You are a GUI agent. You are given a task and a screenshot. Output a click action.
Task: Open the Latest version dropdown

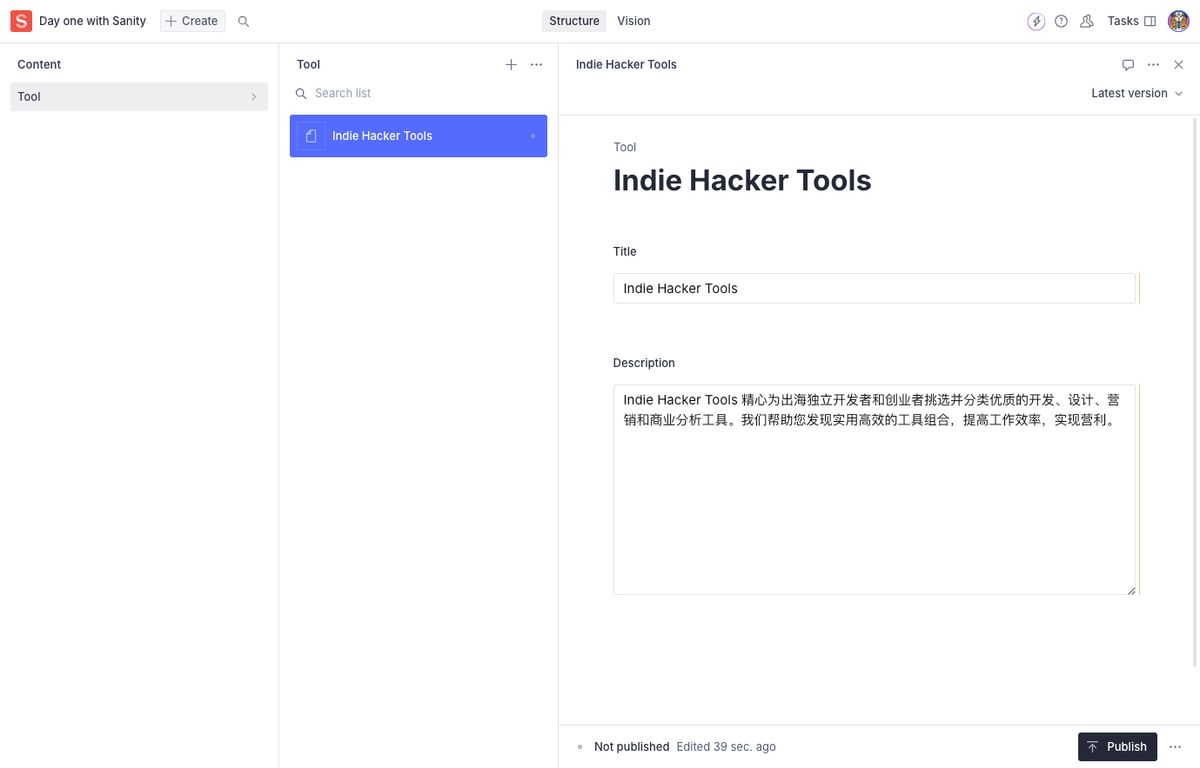pos(1137,93)
